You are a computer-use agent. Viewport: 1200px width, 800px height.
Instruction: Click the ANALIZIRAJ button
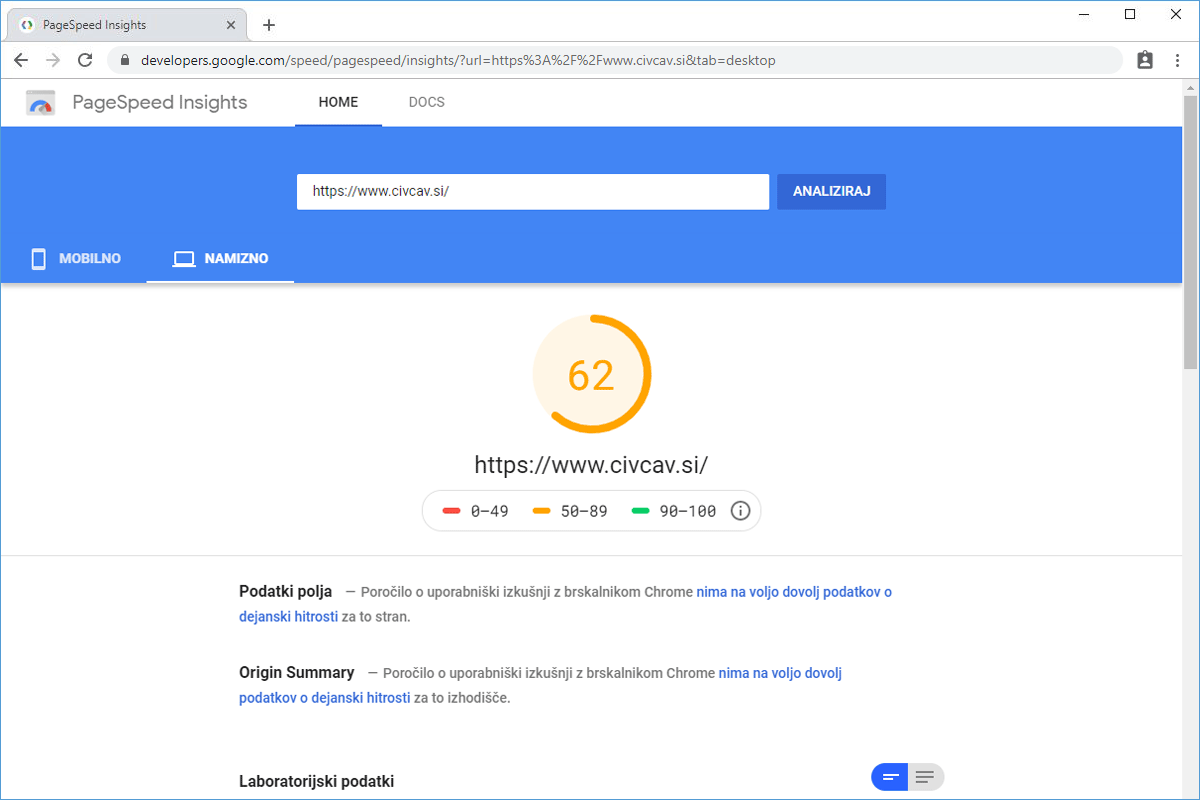tap(831, 191)
